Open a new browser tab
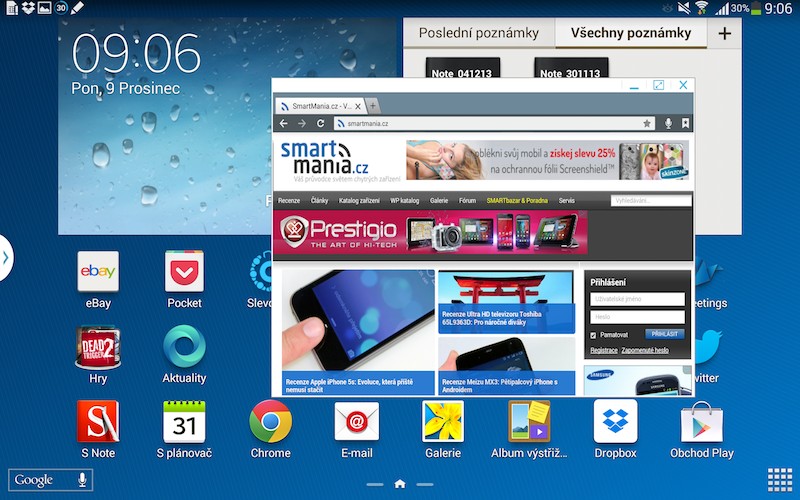This screenshot has height=500, width=800. click(373, 106)
